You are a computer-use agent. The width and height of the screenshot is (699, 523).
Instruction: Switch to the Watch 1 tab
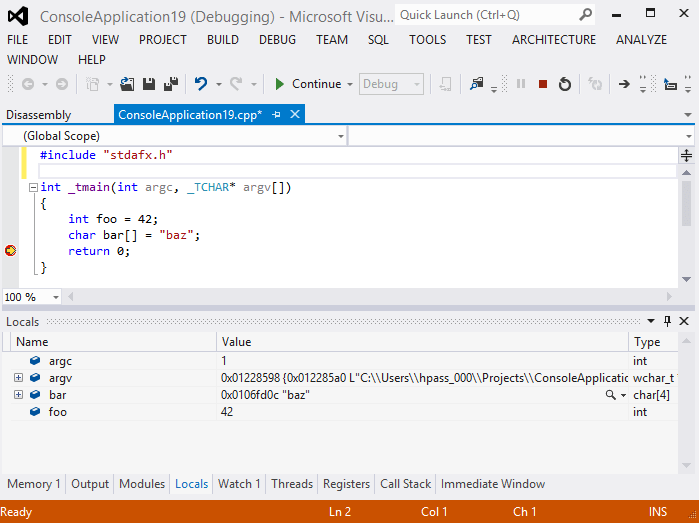click(239, 484)
